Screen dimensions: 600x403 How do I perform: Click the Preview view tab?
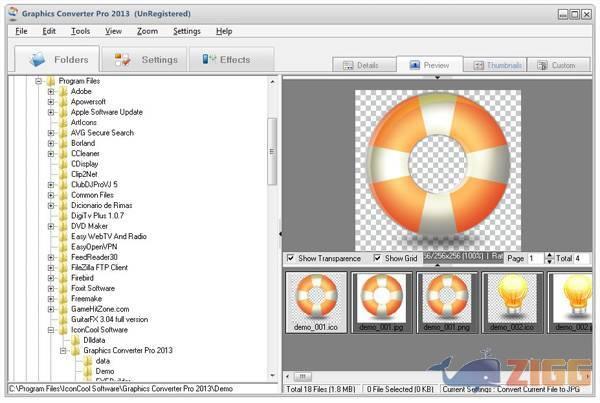[x=429, y=65]
